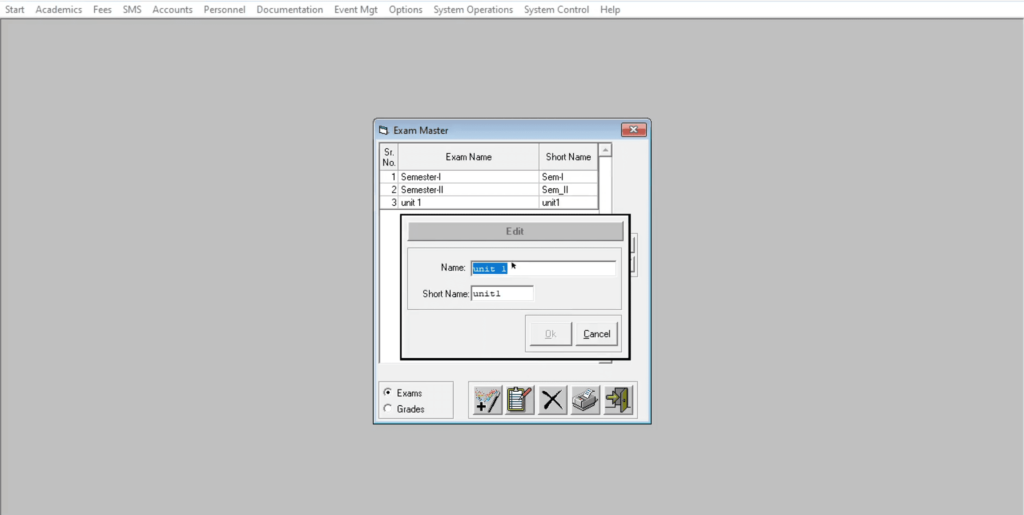
Task: Click the Edit header bar
Action: click(x=515, y=231)
